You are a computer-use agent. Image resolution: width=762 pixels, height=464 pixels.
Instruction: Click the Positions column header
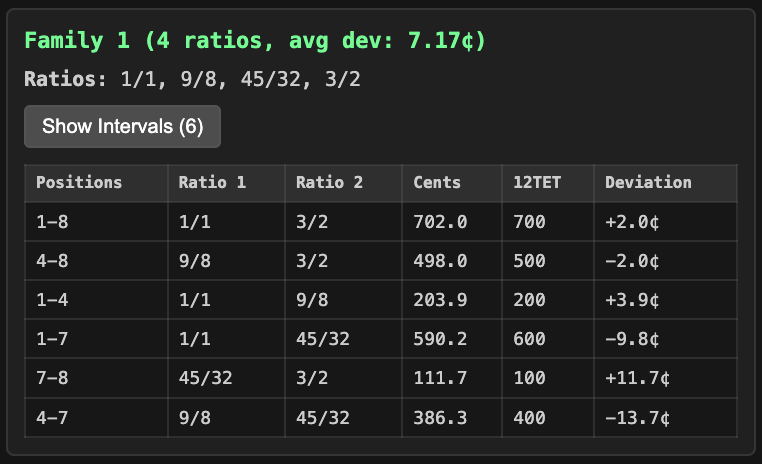79,183
